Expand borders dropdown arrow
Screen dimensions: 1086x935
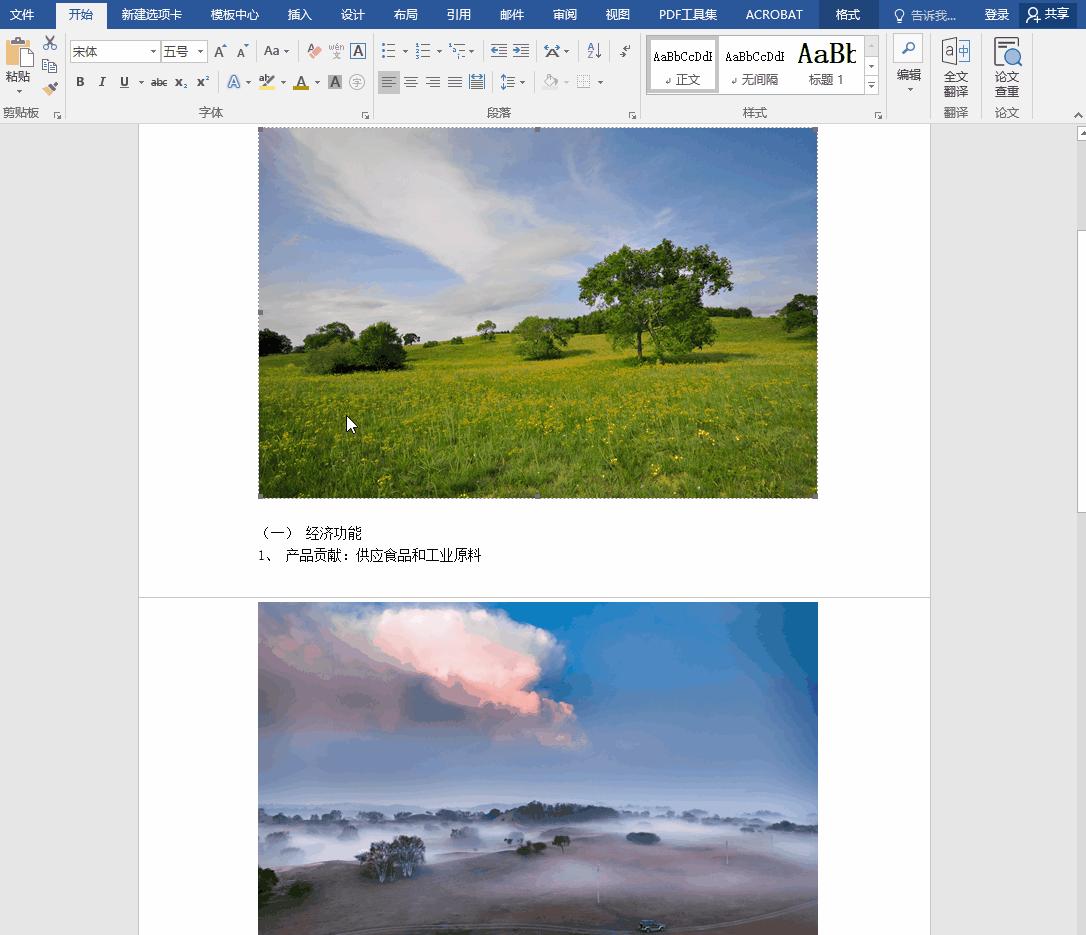tap(600, 82)
